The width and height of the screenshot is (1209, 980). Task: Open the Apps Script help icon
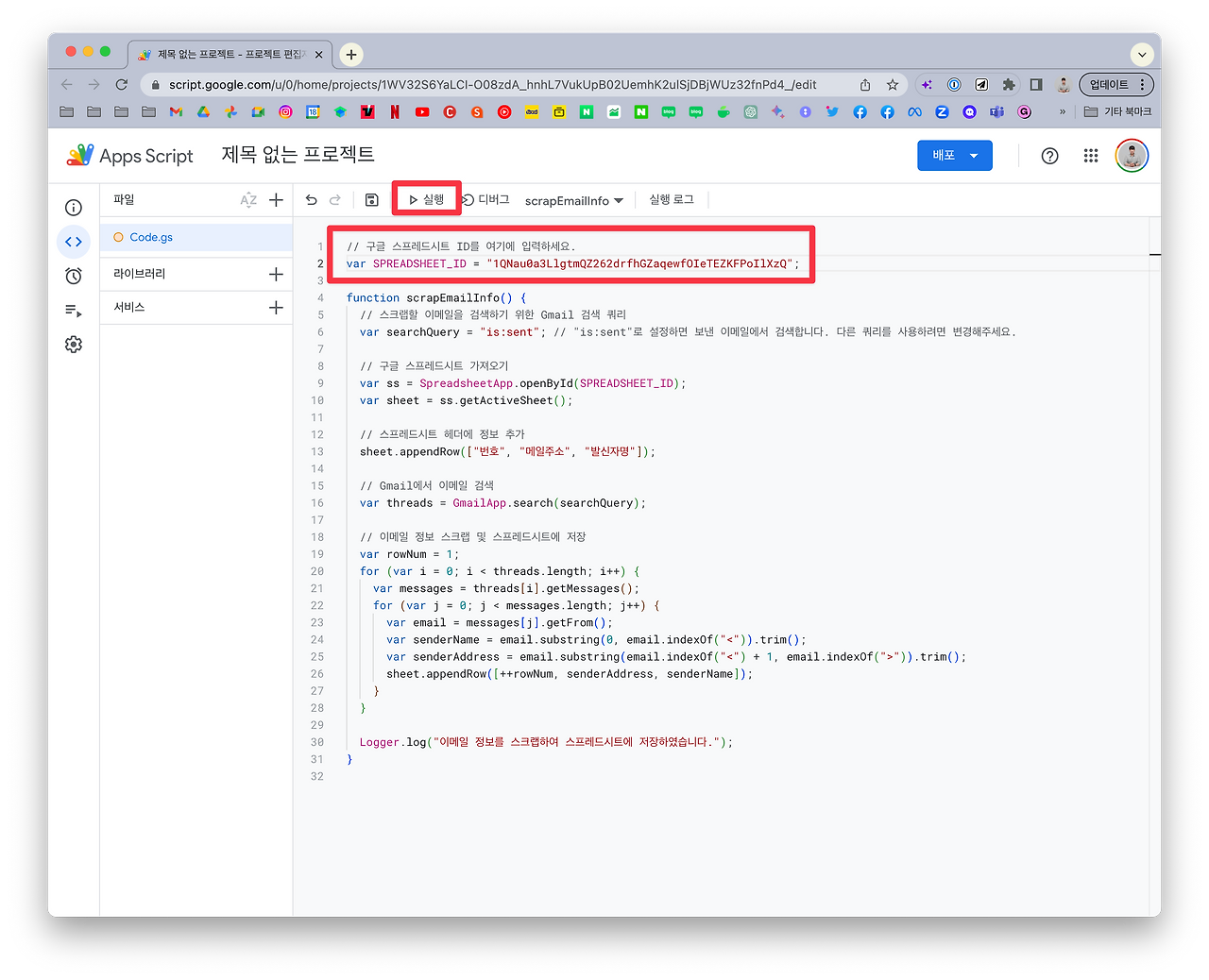[x=1050, y=156]
